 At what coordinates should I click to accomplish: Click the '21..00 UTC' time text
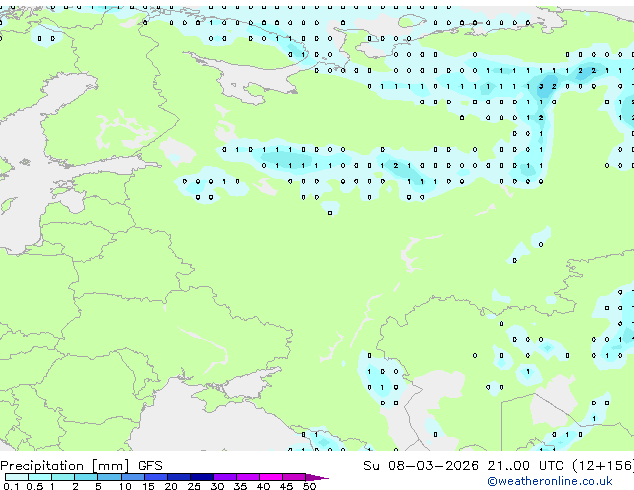pos(525,466)
